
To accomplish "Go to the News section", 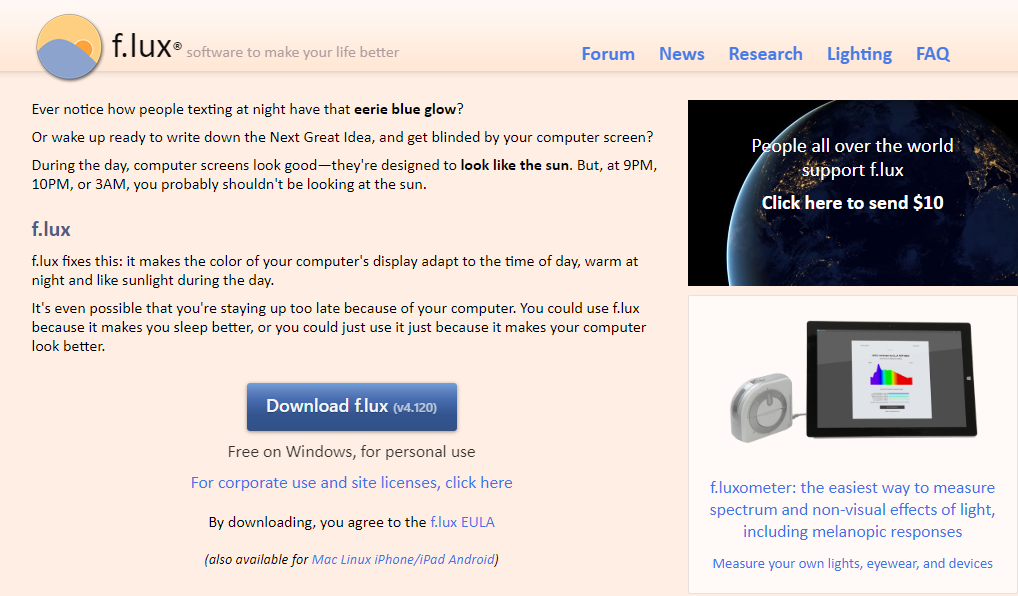I will coord(681,54).
